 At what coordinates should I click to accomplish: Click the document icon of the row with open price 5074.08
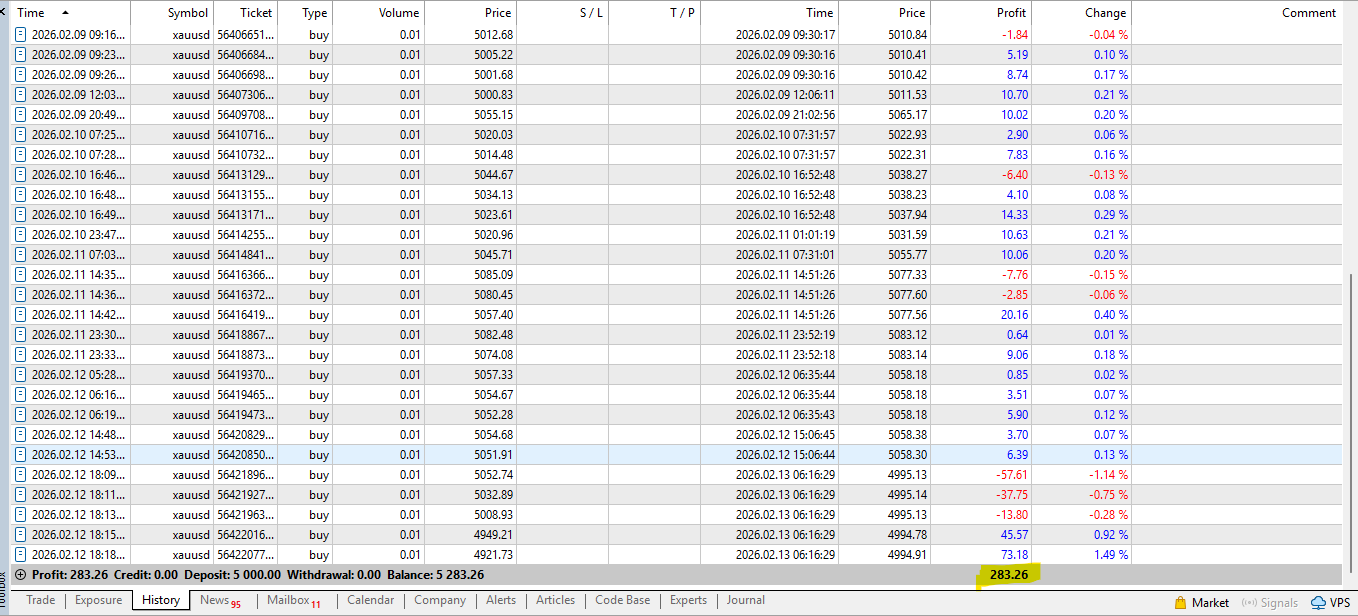click(x=21, y=354)
